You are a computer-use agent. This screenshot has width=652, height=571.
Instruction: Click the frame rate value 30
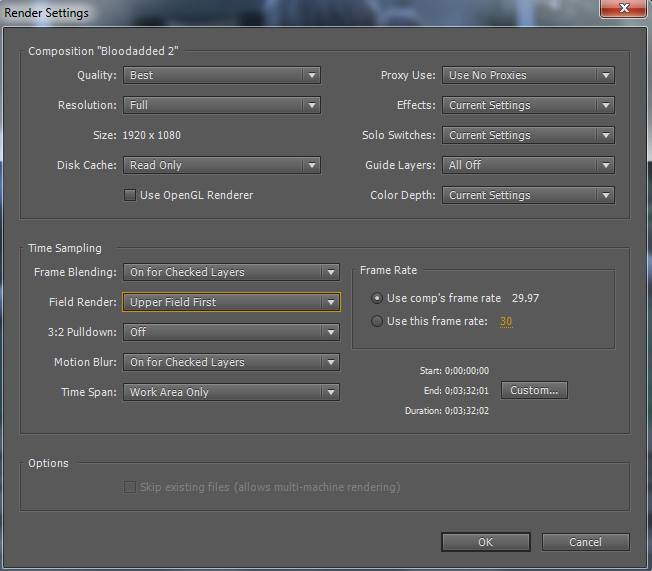pos(506,321)
